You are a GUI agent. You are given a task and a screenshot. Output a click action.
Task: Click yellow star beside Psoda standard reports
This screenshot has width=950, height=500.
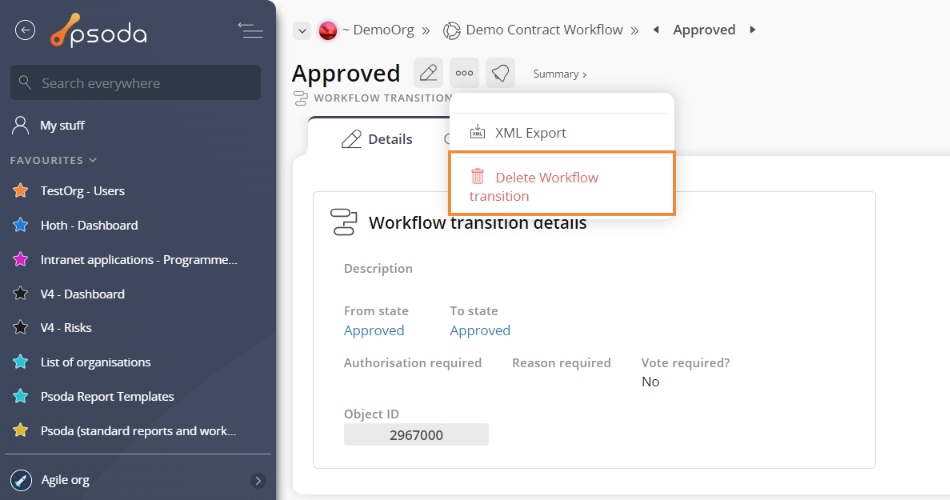[21, 430]
